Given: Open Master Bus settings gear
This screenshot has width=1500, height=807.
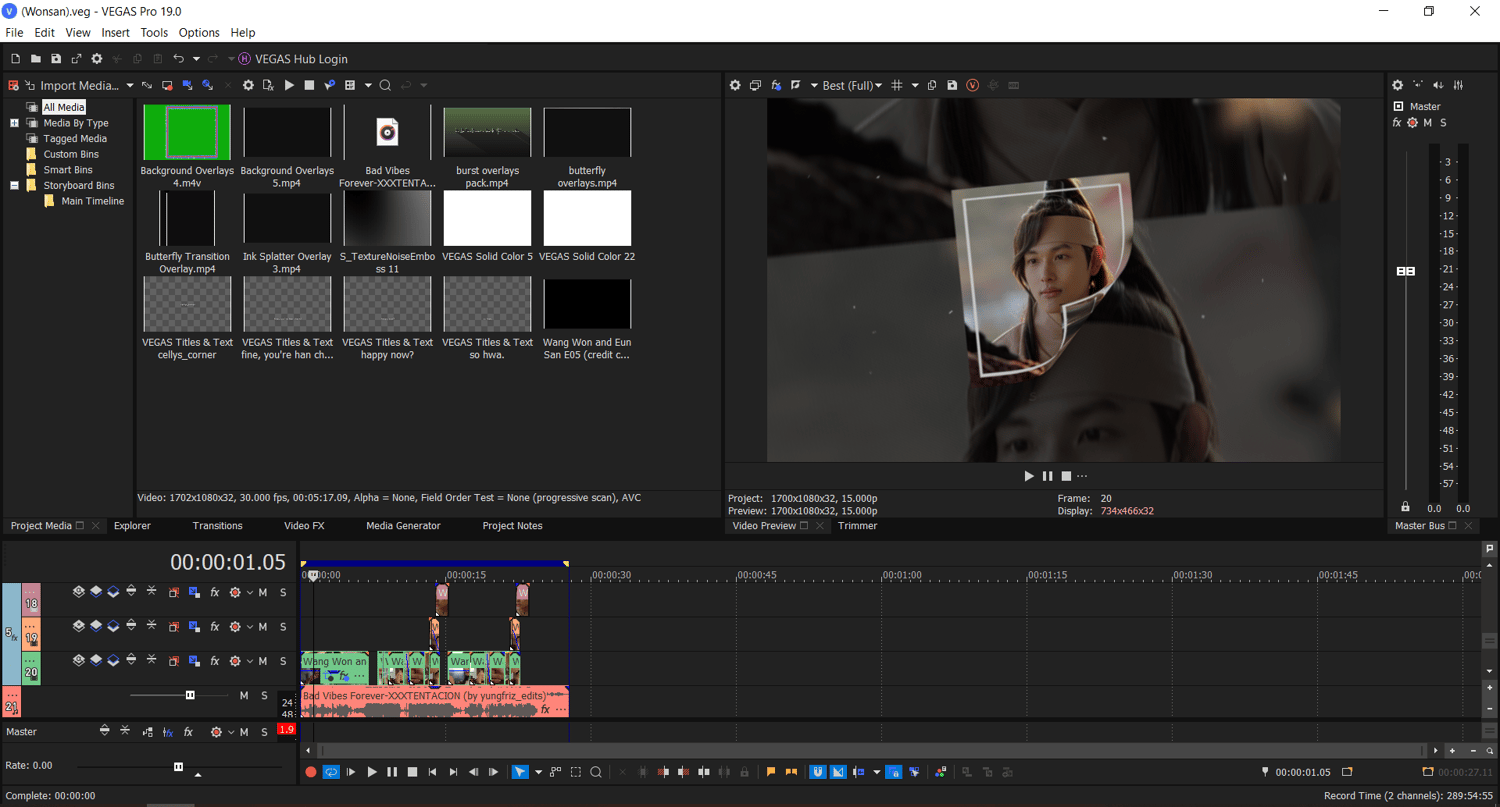Looking at the screenshot, I should pyautogui.click(x=1398, y=85).
